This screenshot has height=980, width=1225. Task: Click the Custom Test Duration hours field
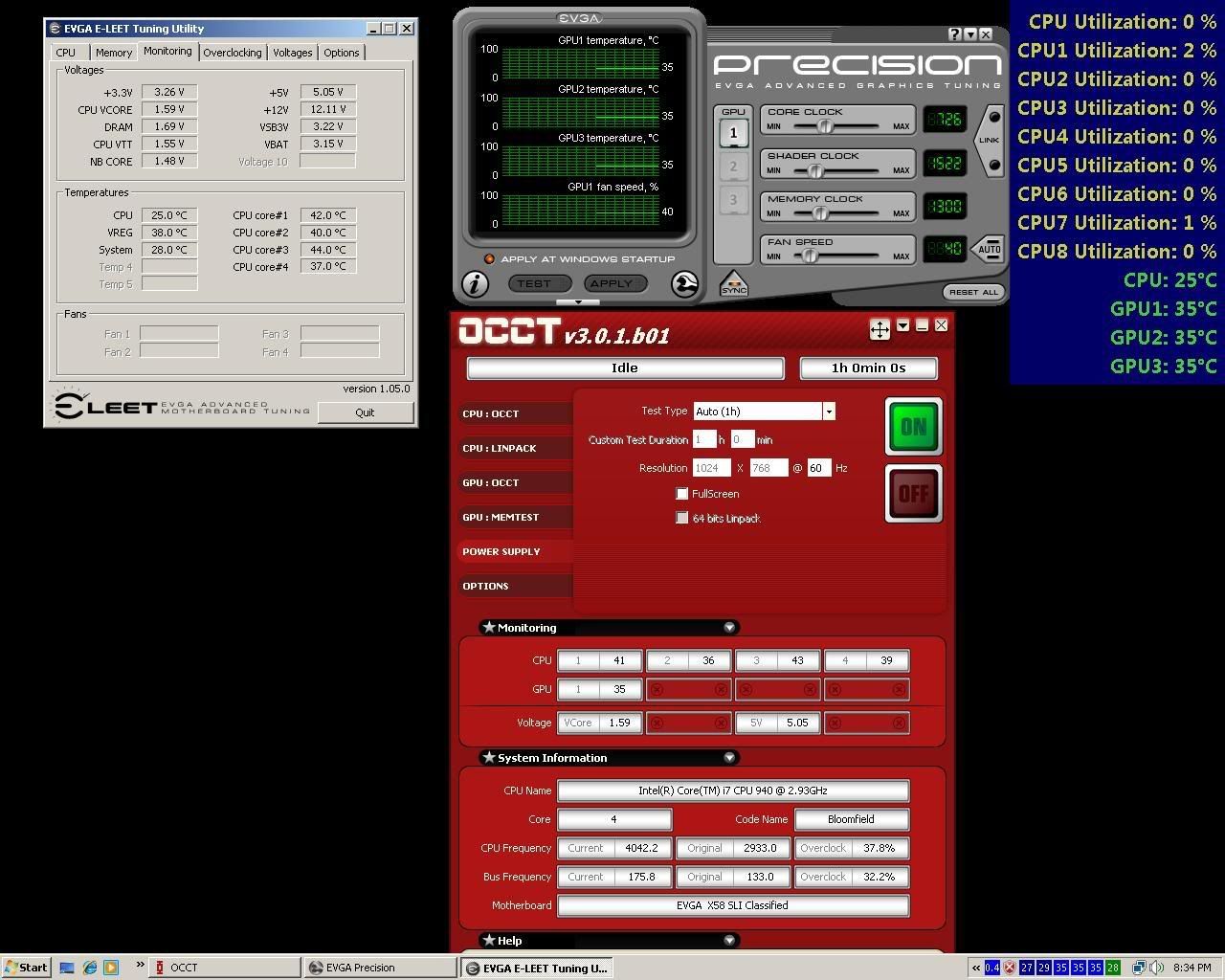(704, 439)
